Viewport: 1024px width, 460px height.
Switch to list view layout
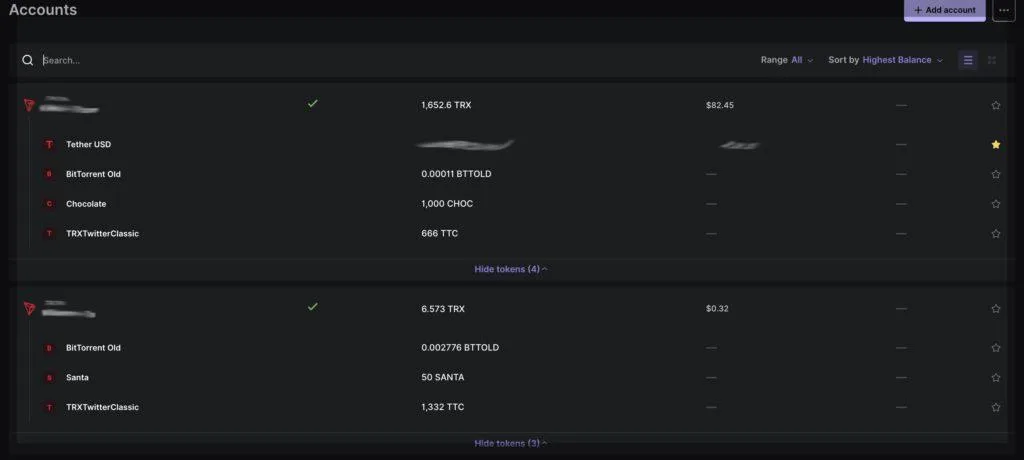(967, 60)
